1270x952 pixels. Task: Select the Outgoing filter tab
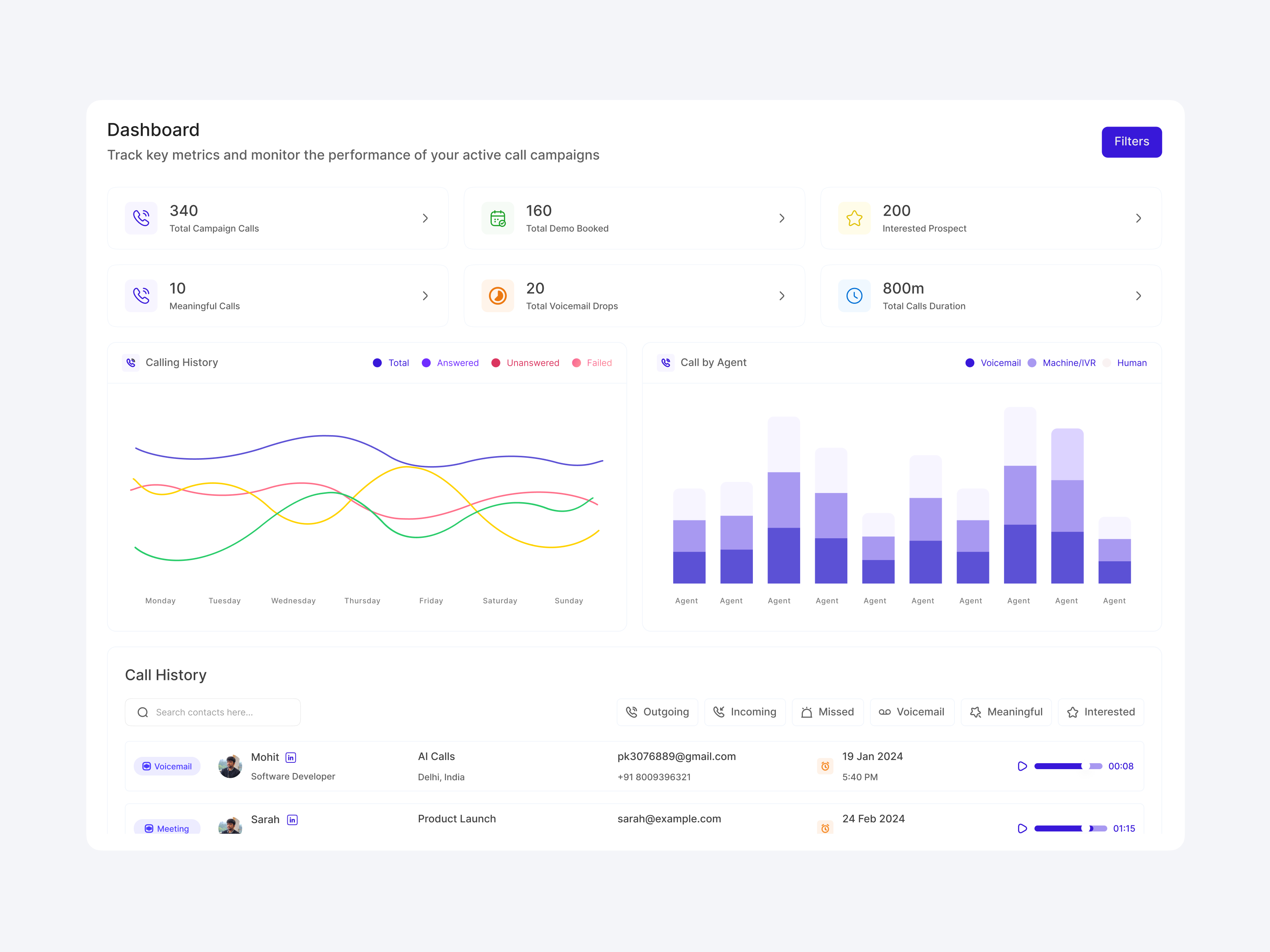(657, 712)
